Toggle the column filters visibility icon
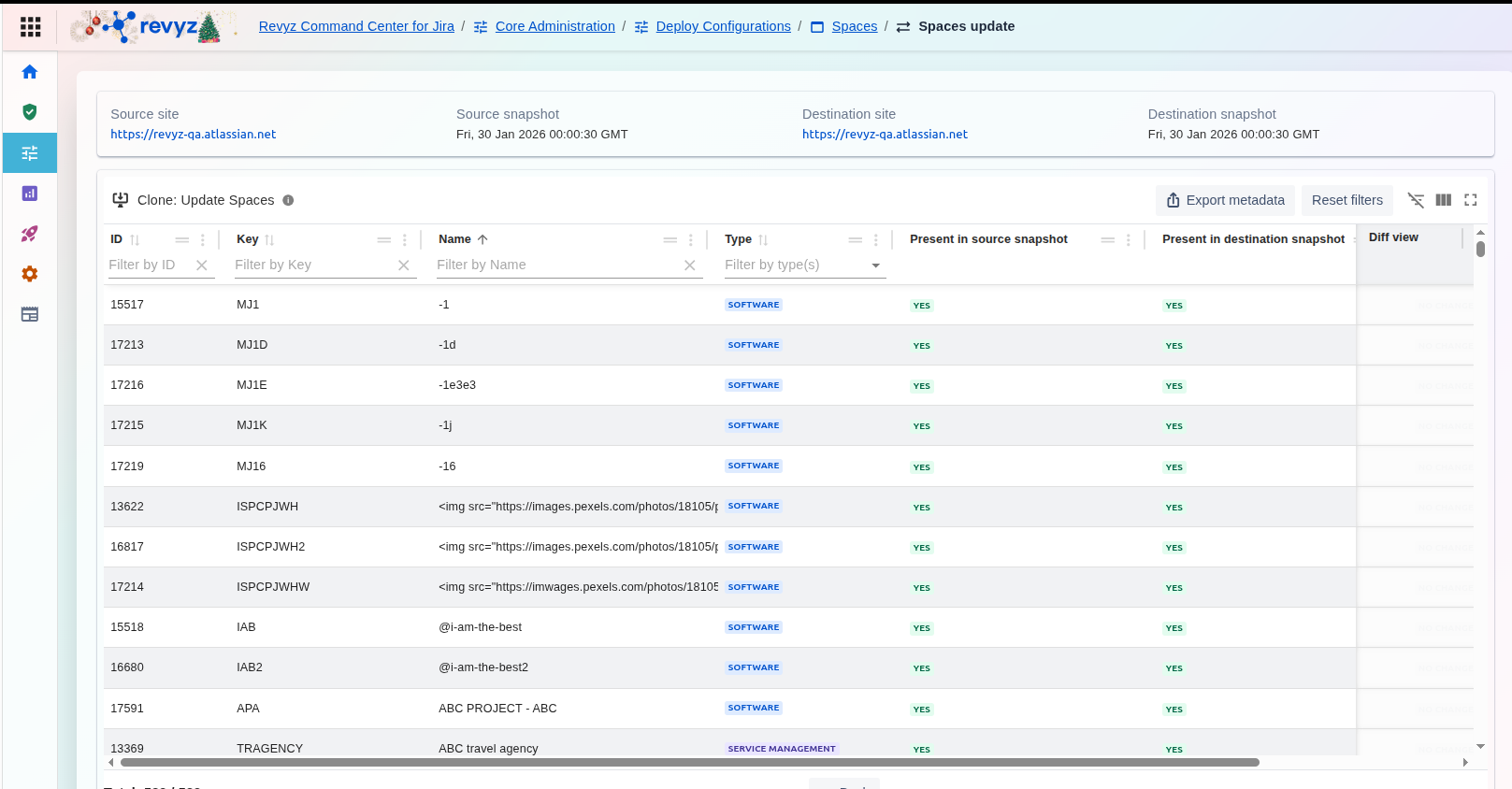The height and width of the screenshot is (789, 1512). (1416, 200)
